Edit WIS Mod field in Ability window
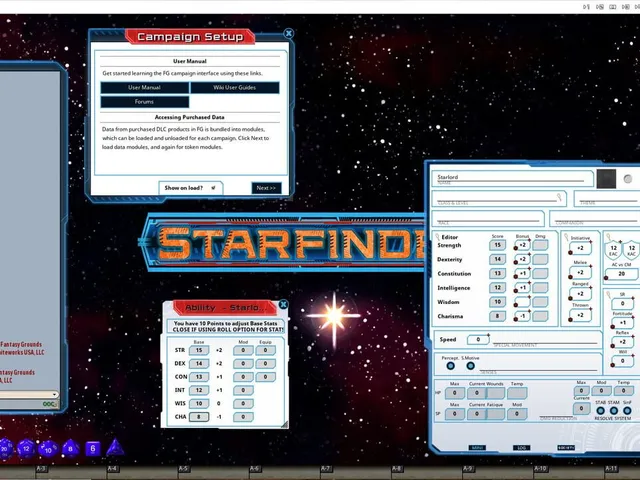 tap(243, 403)
